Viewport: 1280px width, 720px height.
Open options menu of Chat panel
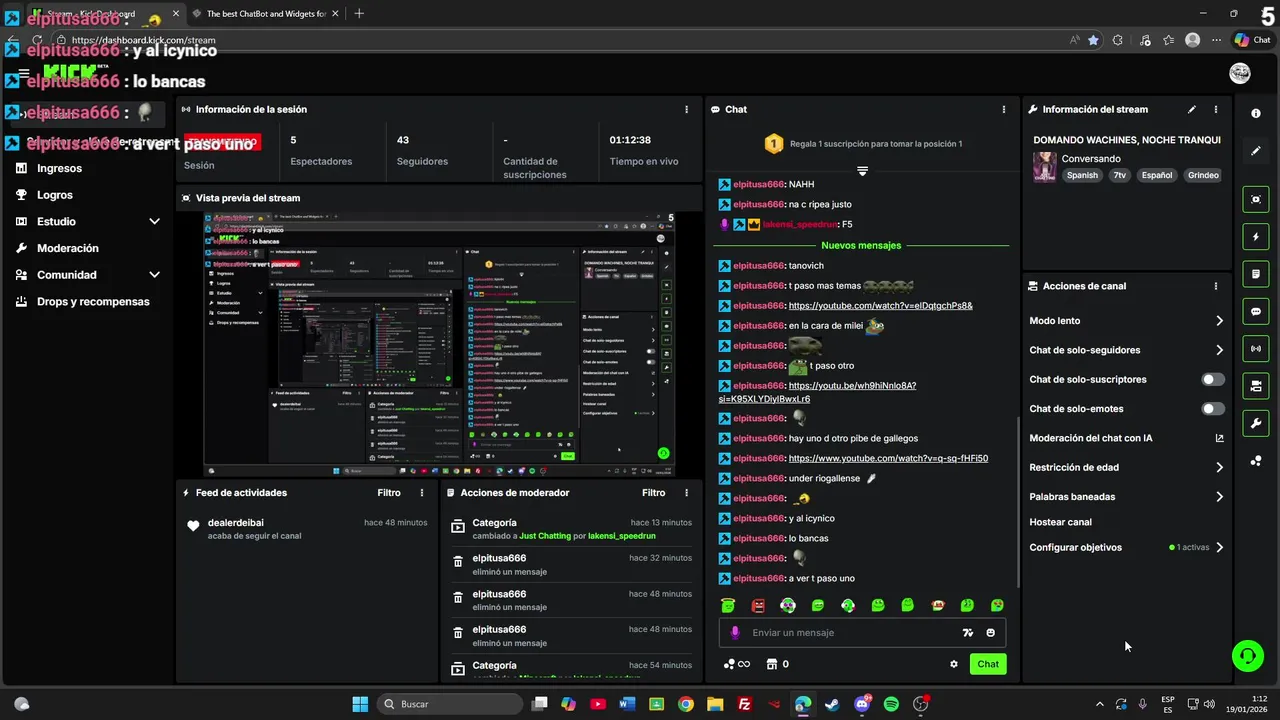click(x=1004, y=109)
